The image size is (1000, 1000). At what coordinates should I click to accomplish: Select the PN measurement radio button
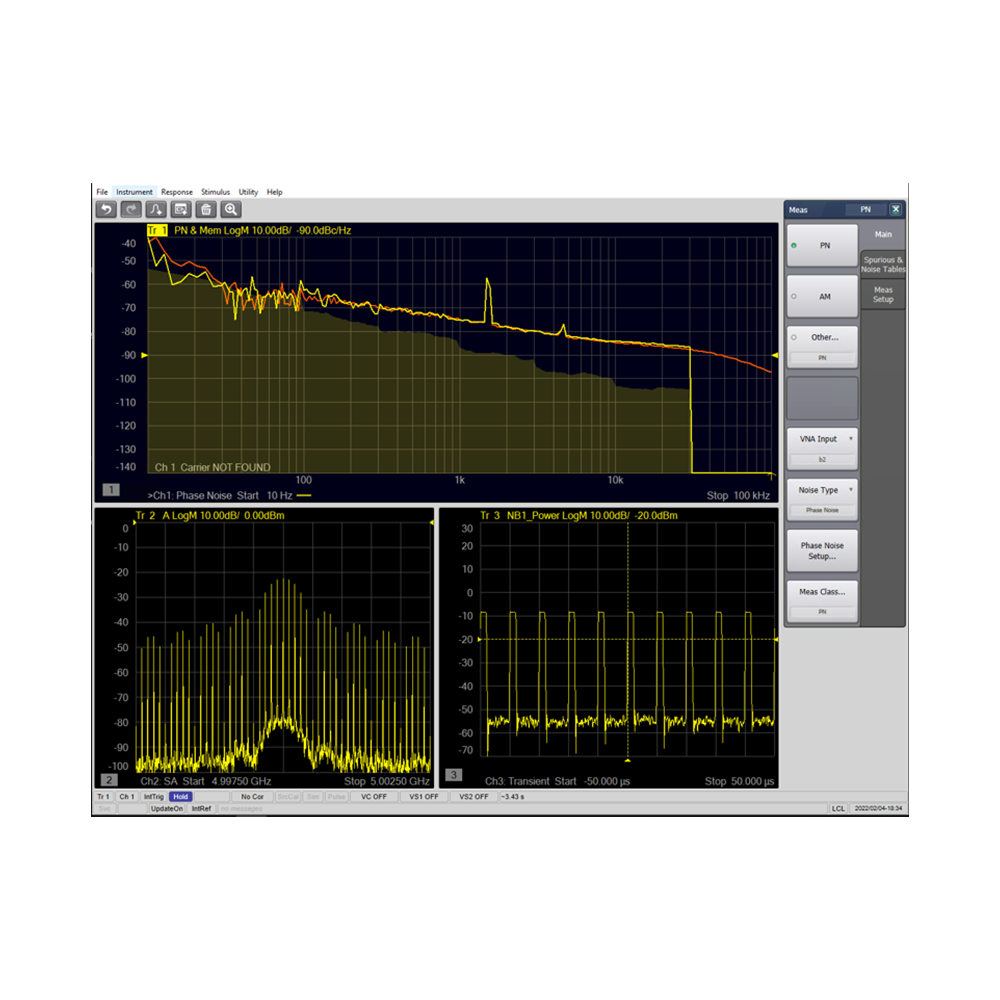click(821, 244)
